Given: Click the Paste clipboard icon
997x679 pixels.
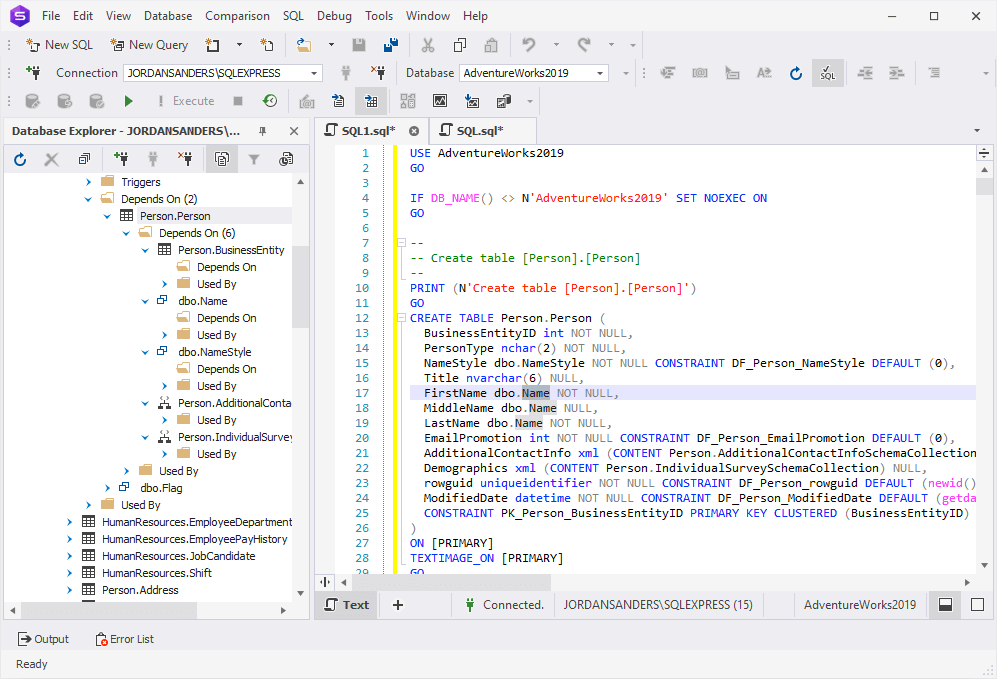Looking at the screenshot, I should 491,45.
